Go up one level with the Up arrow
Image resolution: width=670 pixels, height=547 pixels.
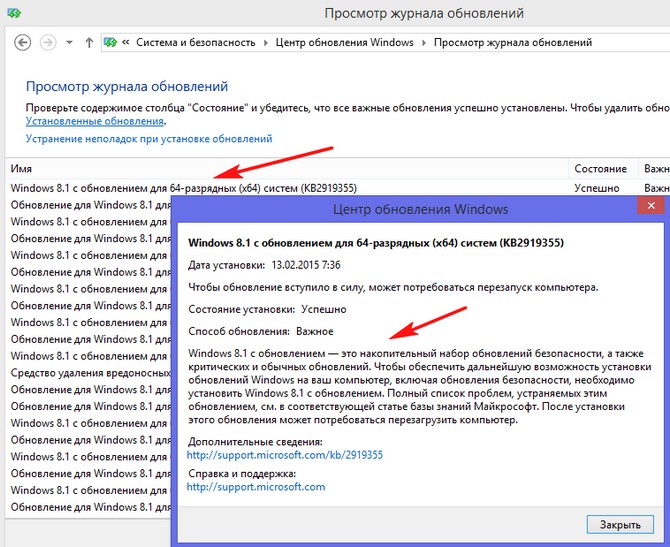click(x=90, y=43)
